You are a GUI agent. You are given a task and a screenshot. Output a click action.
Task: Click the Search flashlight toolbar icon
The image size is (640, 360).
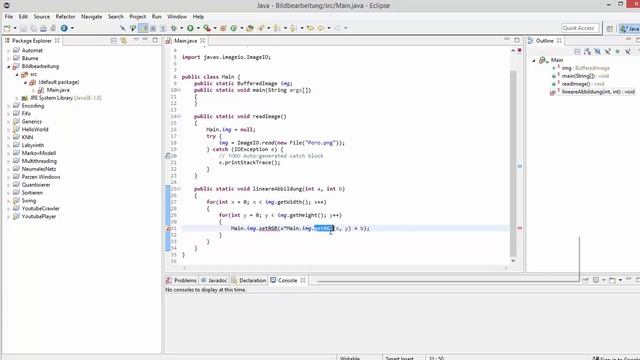coord(261,28)
